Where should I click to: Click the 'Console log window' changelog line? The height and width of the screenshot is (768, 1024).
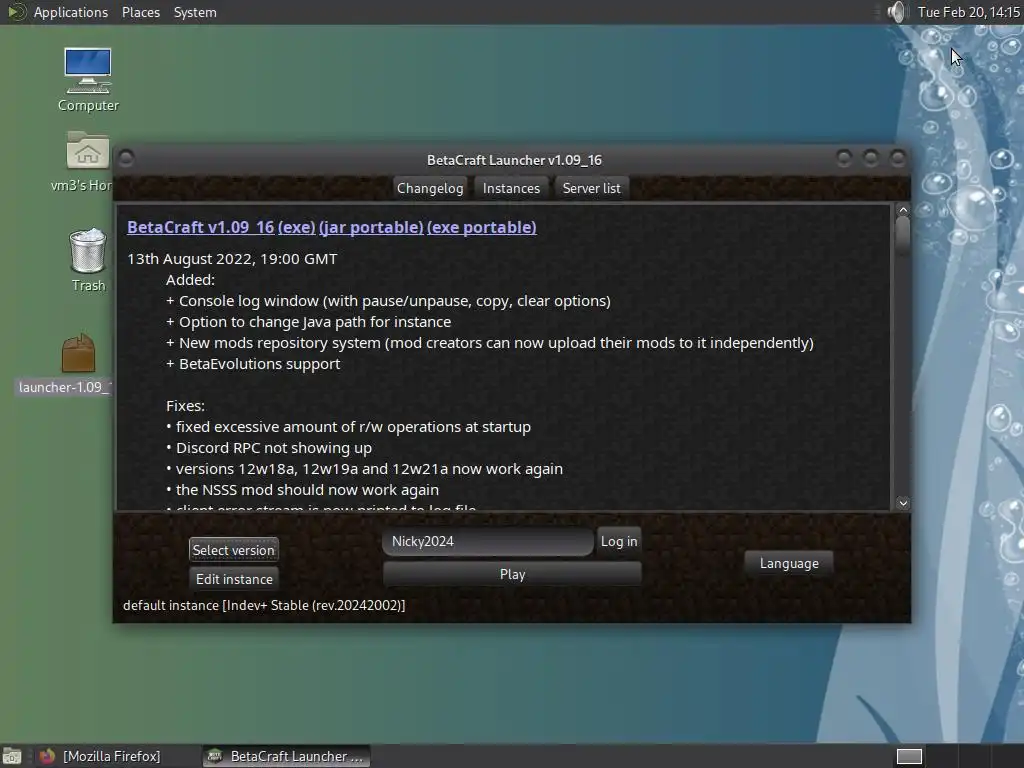click(x=388, y=301)
